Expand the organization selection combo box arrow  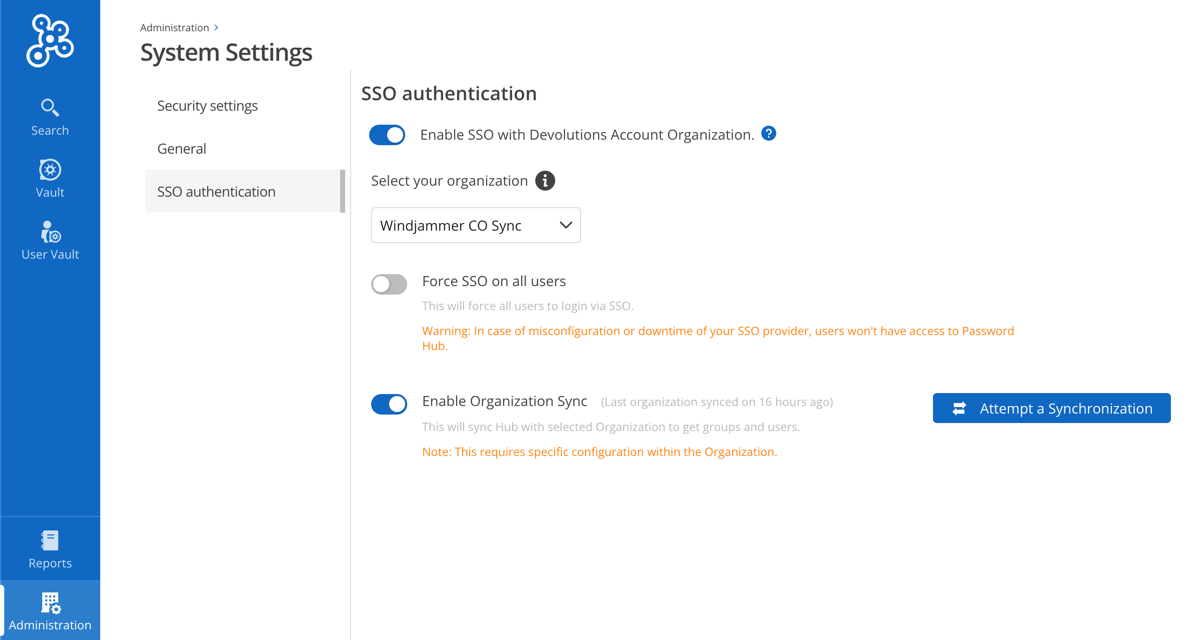coord(565,224)
